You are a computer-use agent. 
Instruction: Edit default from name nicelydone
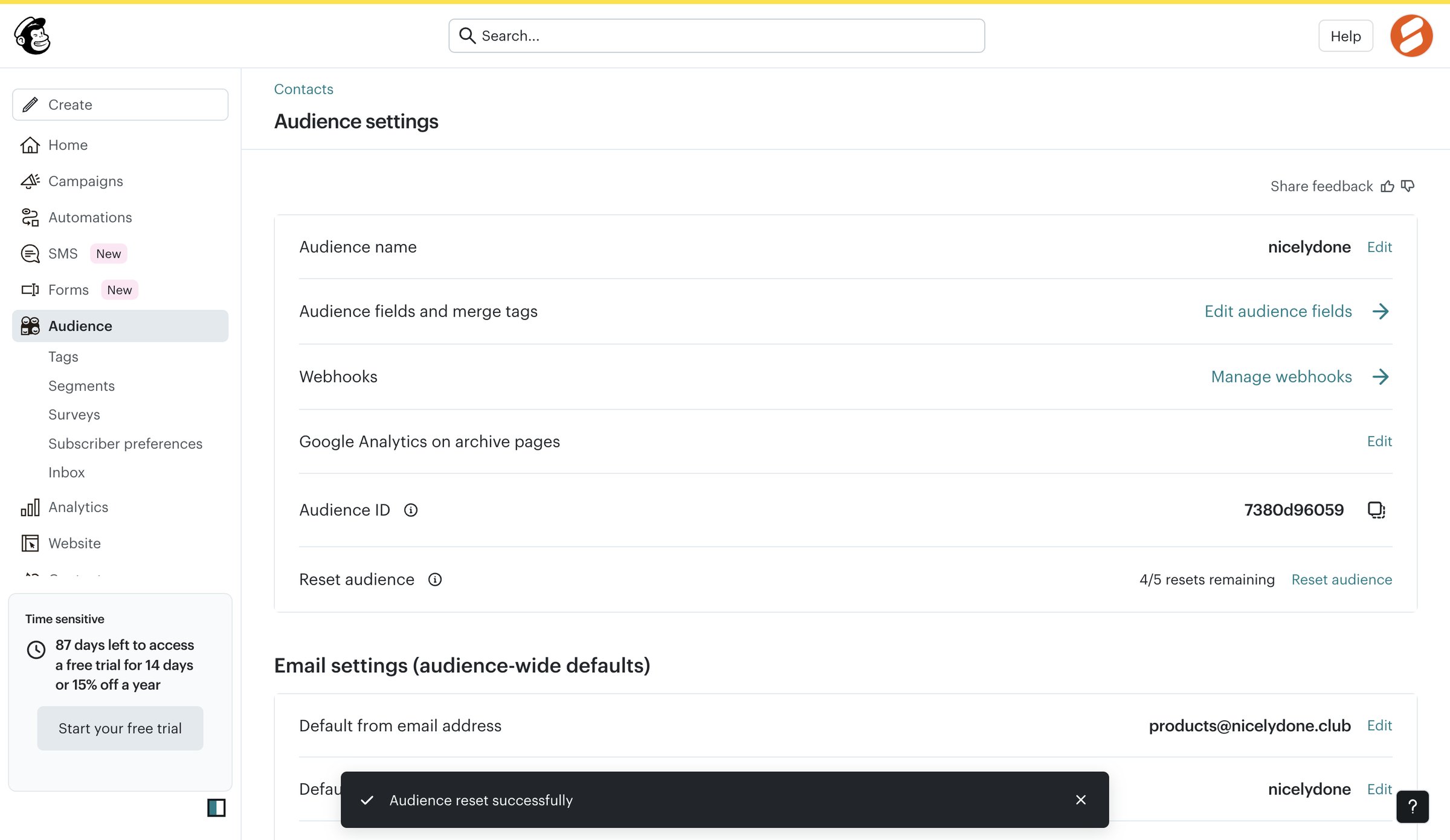pos(1379,789)
